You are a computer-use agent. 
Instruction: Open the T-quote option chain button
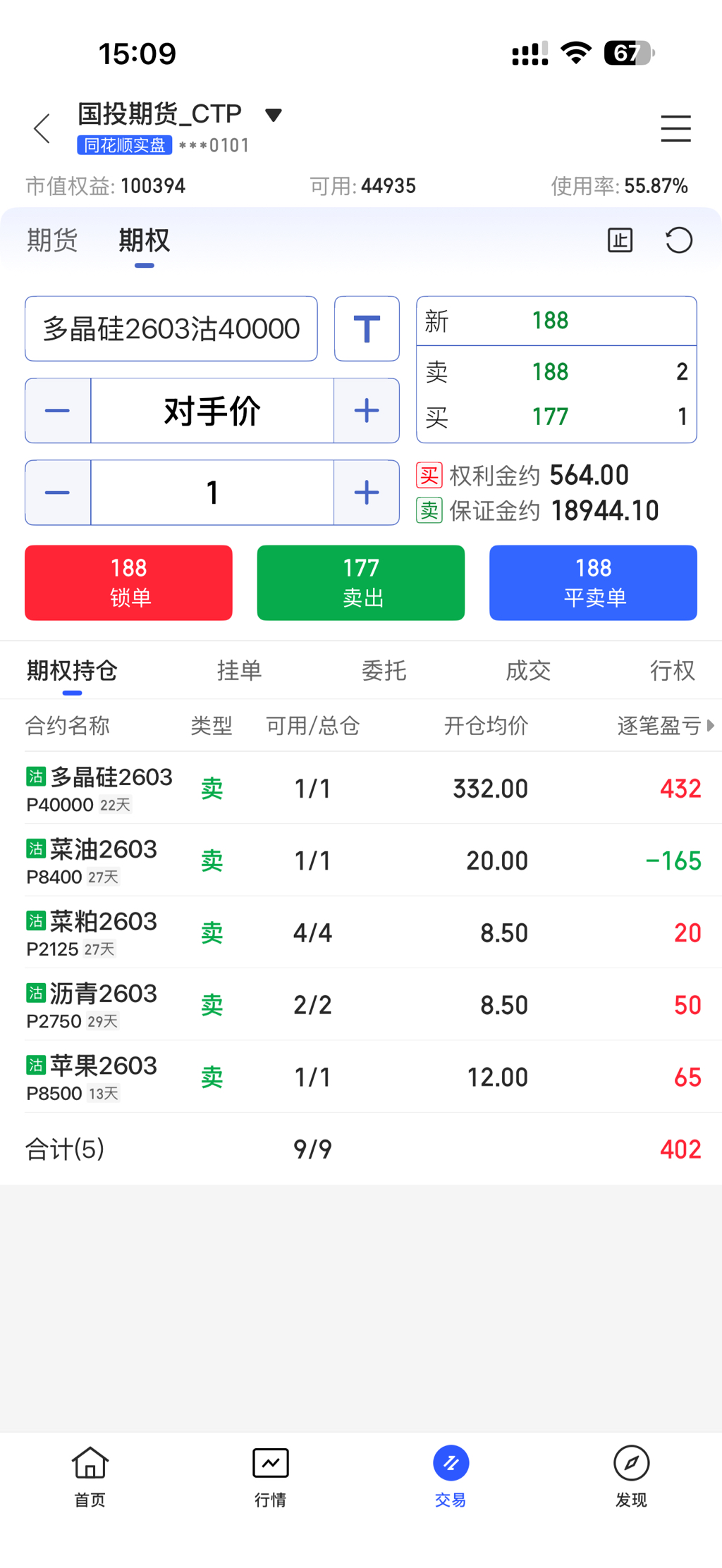coord(367,329)
